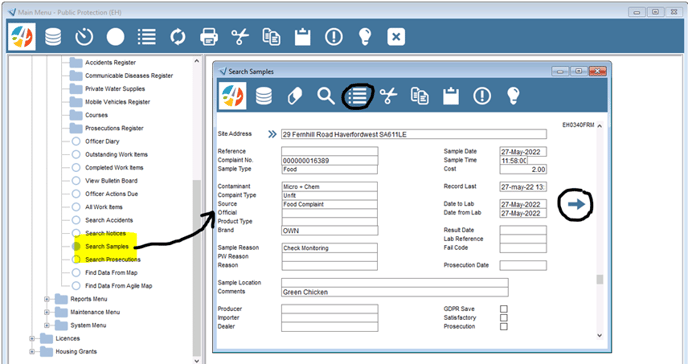Click the refresh arrows icon in main toolbar

[x=178, y=37]
